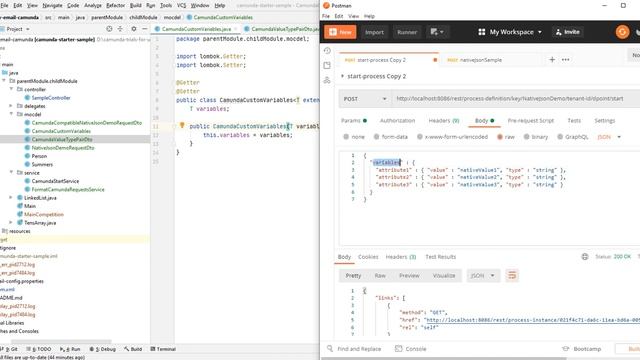The image size is (640, 360).
Task: Open the Run tool window
Action: pyautogui.click(x=70, y=349)
